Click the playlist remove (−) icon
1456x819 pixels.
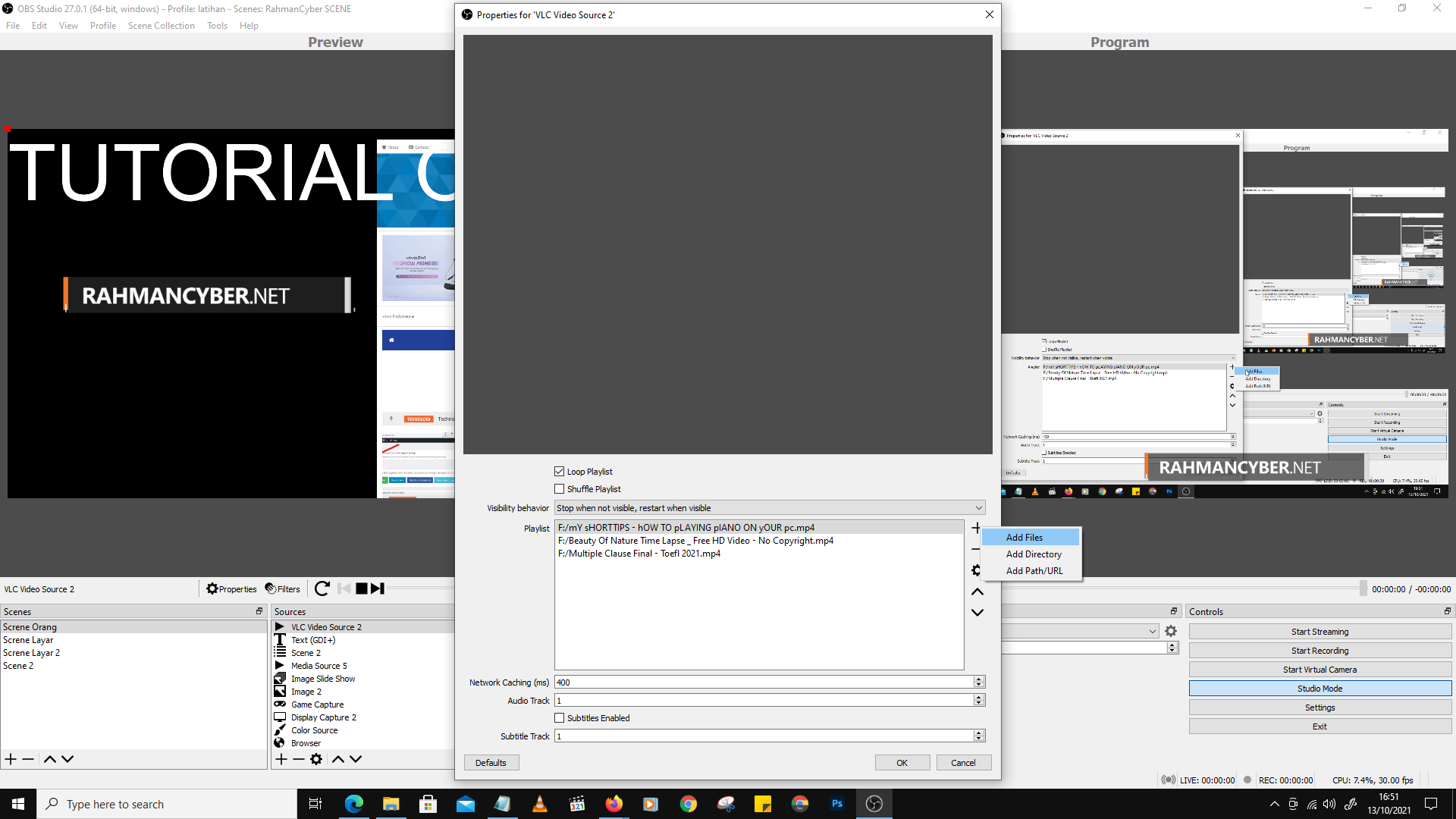[977, 549]
